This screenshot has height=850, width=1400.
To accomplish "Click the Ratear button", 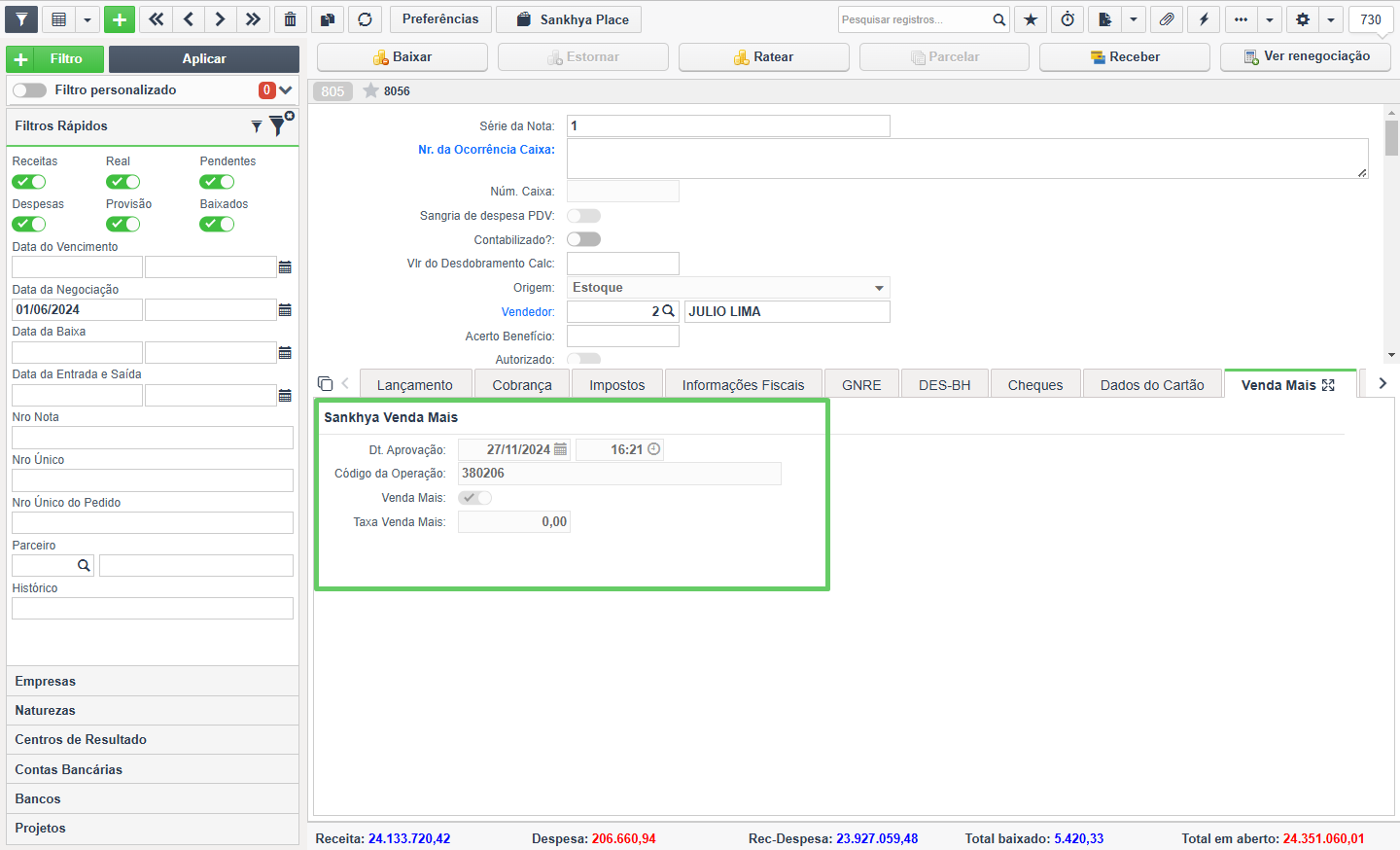I will 764,57.
